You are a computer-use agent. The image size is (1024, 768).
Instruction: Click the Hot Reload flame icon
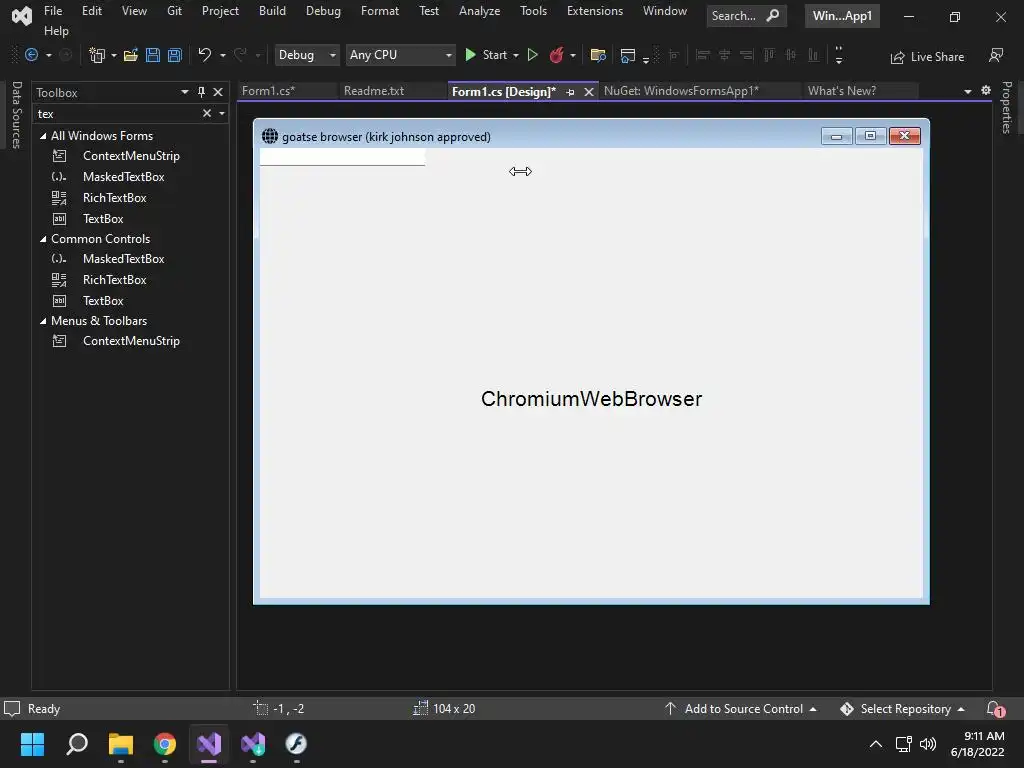pyautogui.click(x=556, y=55)
